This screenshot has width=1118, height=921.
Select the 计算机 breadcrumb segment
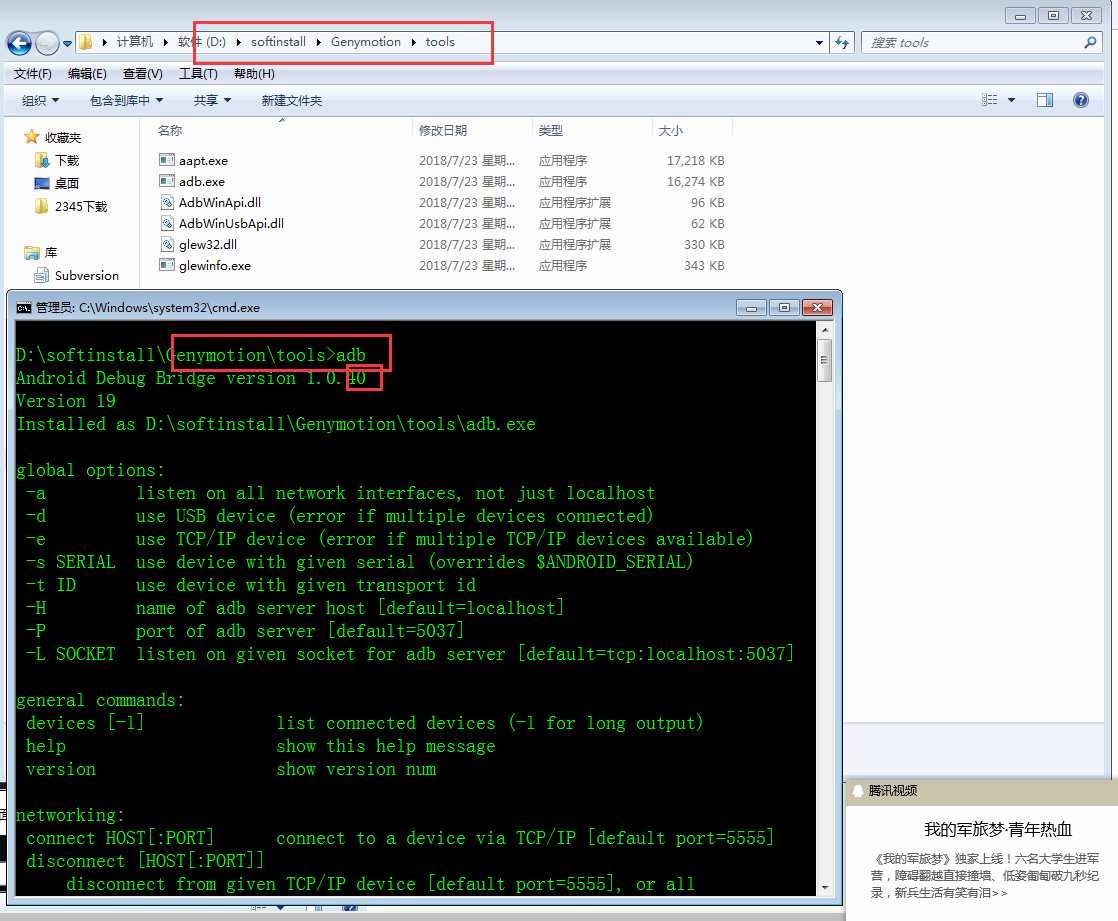click(x=135, y=42)
